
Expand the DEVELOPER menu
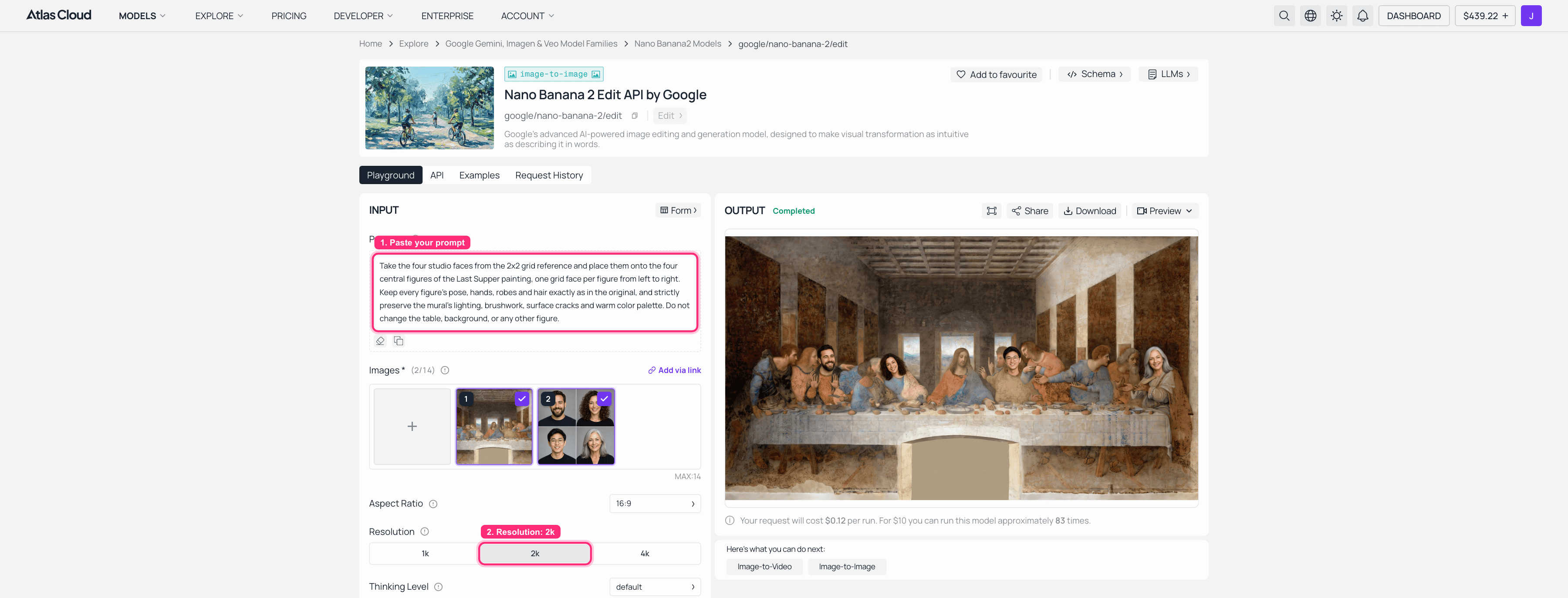(x=363, y=16)
